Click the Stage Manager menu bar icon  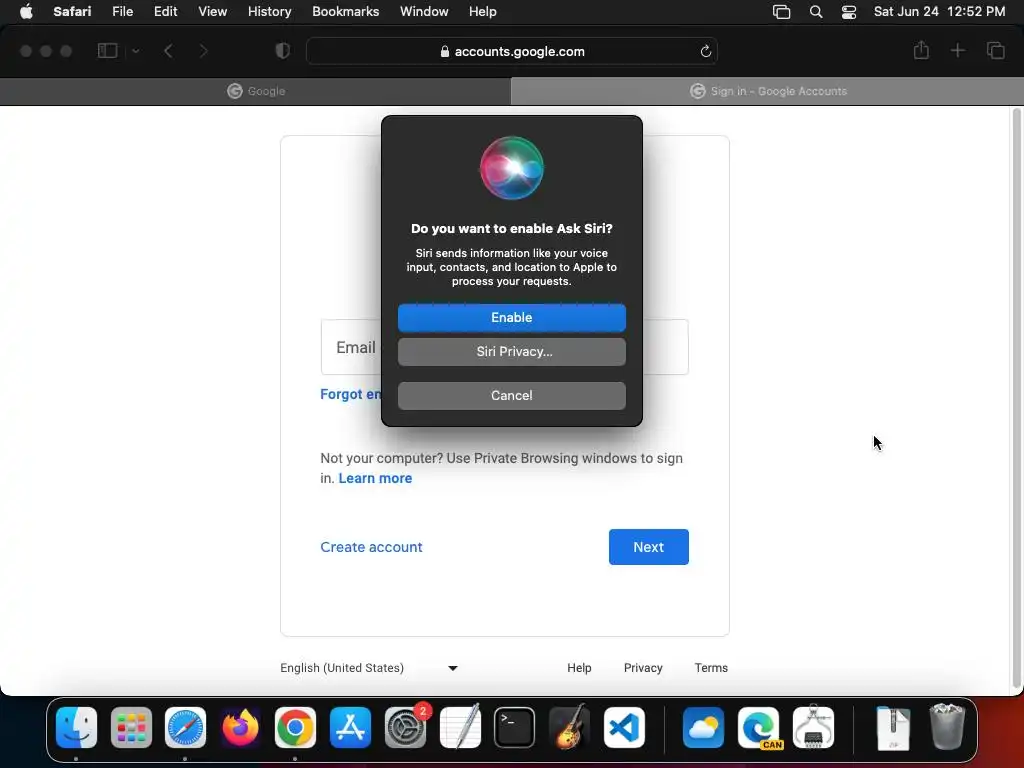pos(781,12)
